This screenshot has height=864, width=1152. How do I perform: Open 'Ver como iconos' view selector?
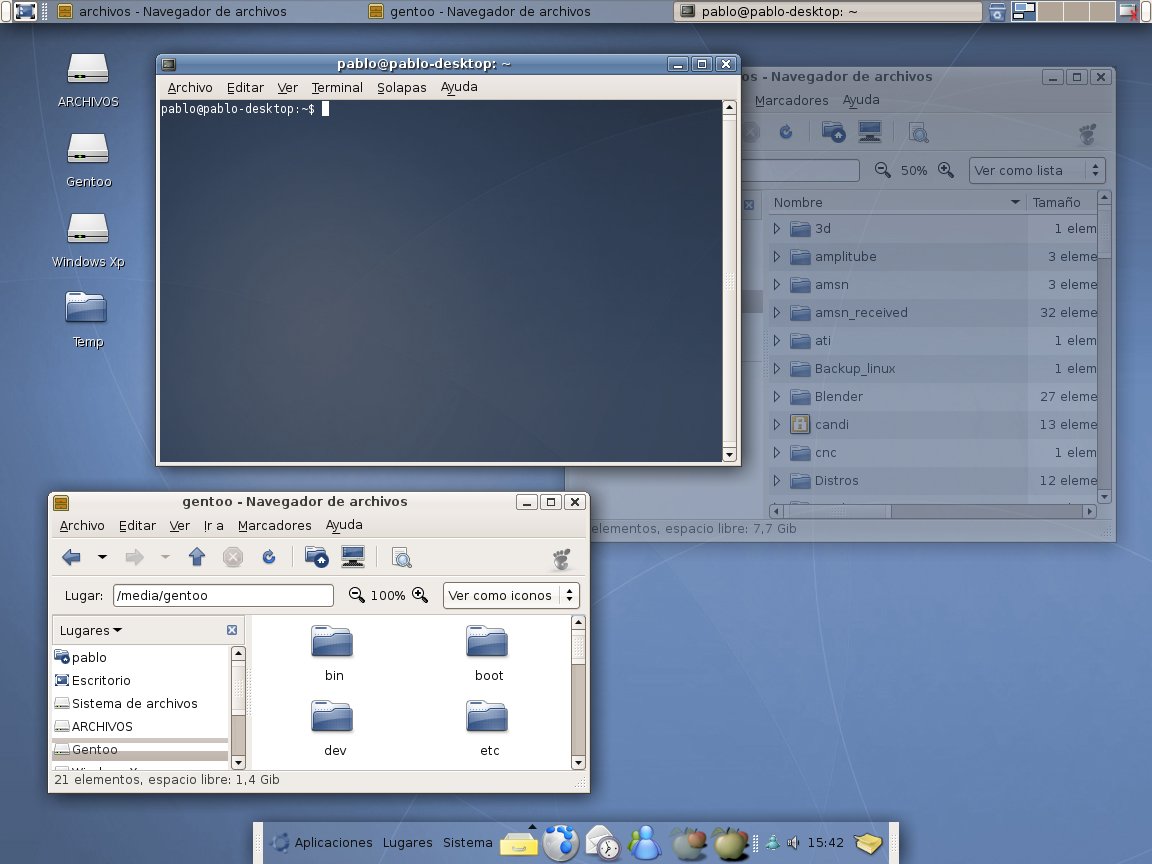tap(511, 595)
